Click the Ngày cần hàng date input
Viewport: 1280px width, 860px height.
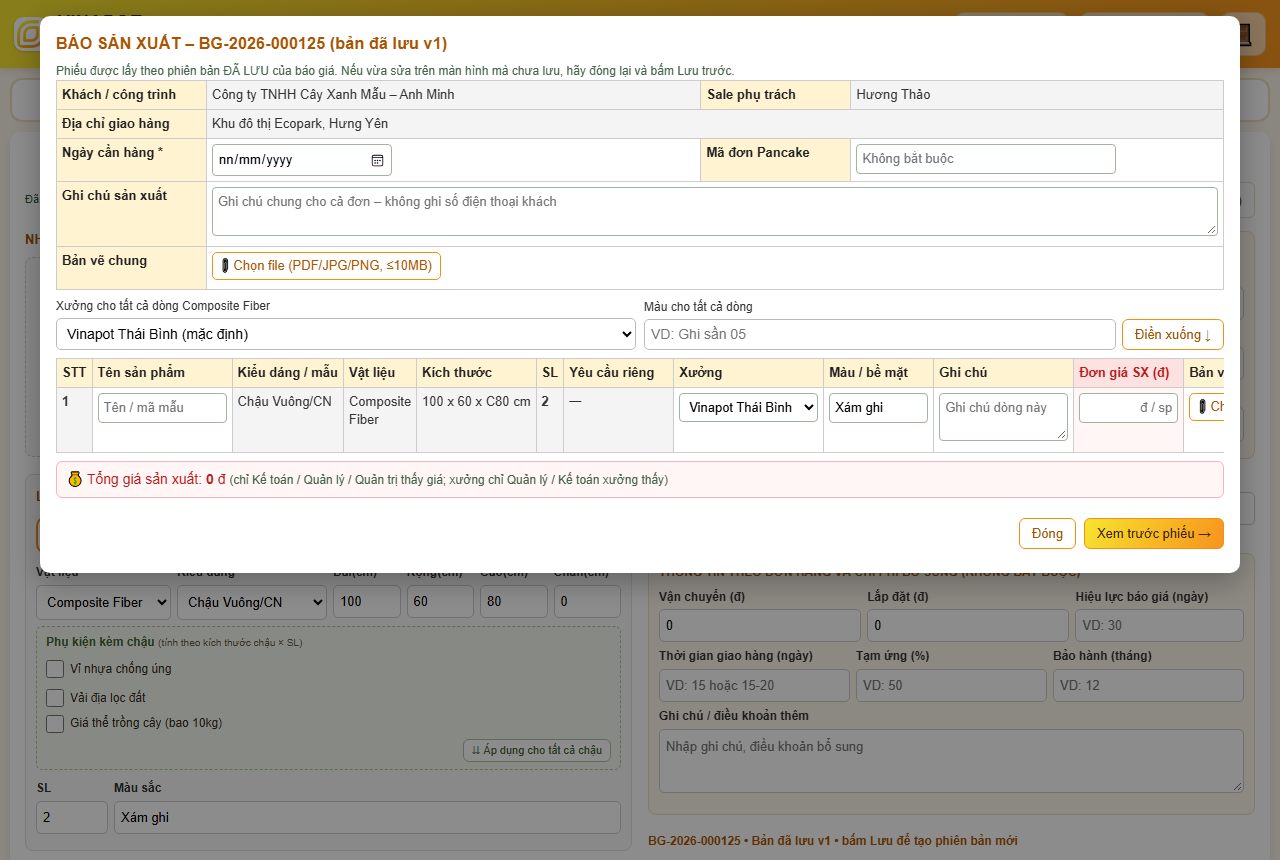pyautogui.click(x=302, y=160)
